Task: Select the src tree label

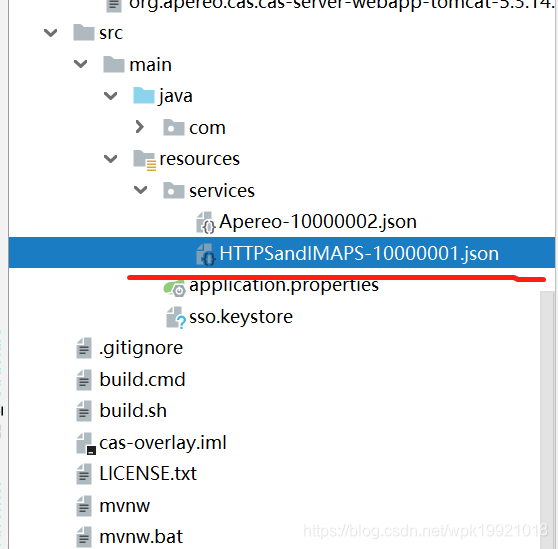Action: tap(111, 33)
